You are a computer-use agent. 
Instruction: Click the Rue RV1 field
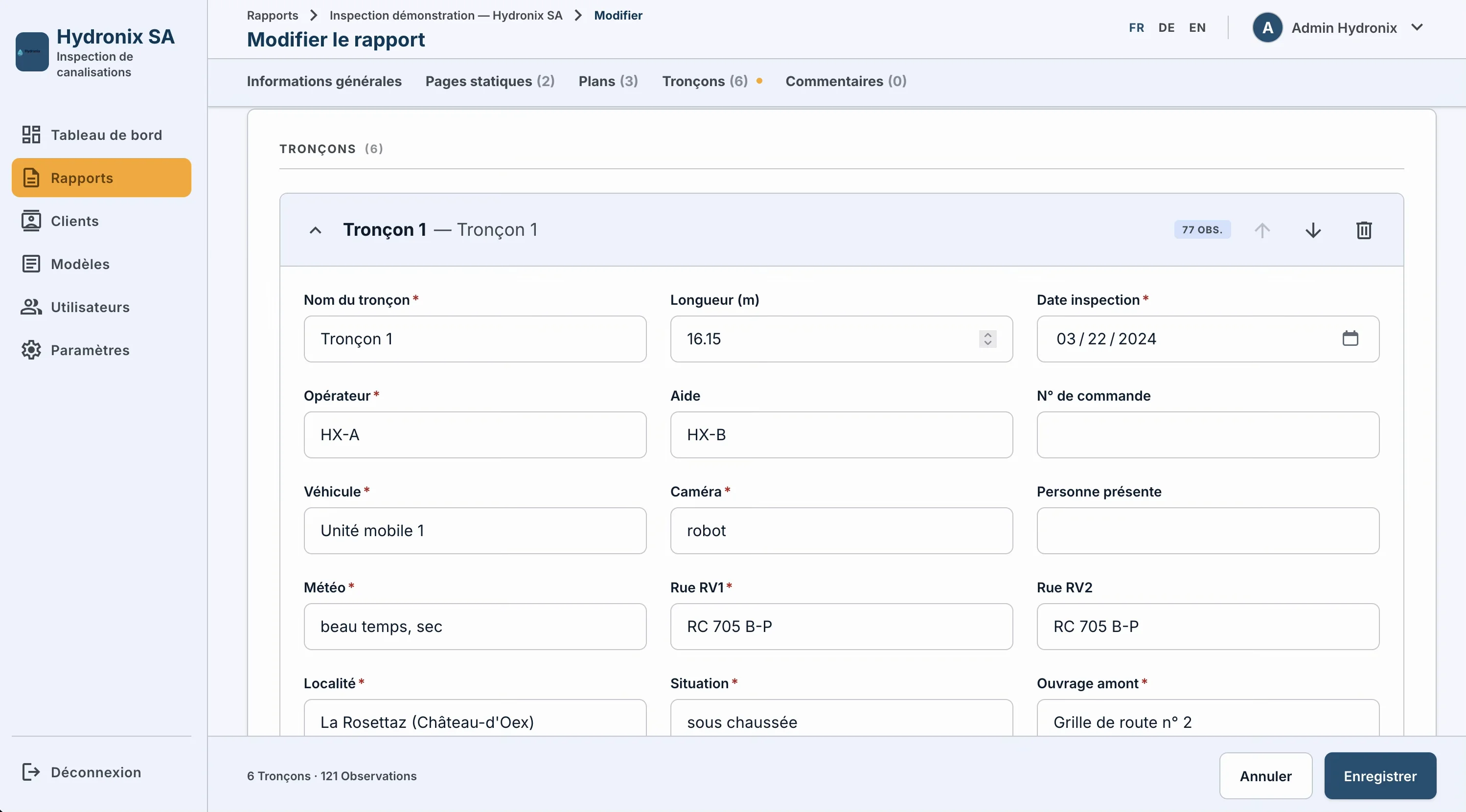[x=842, y=627]
